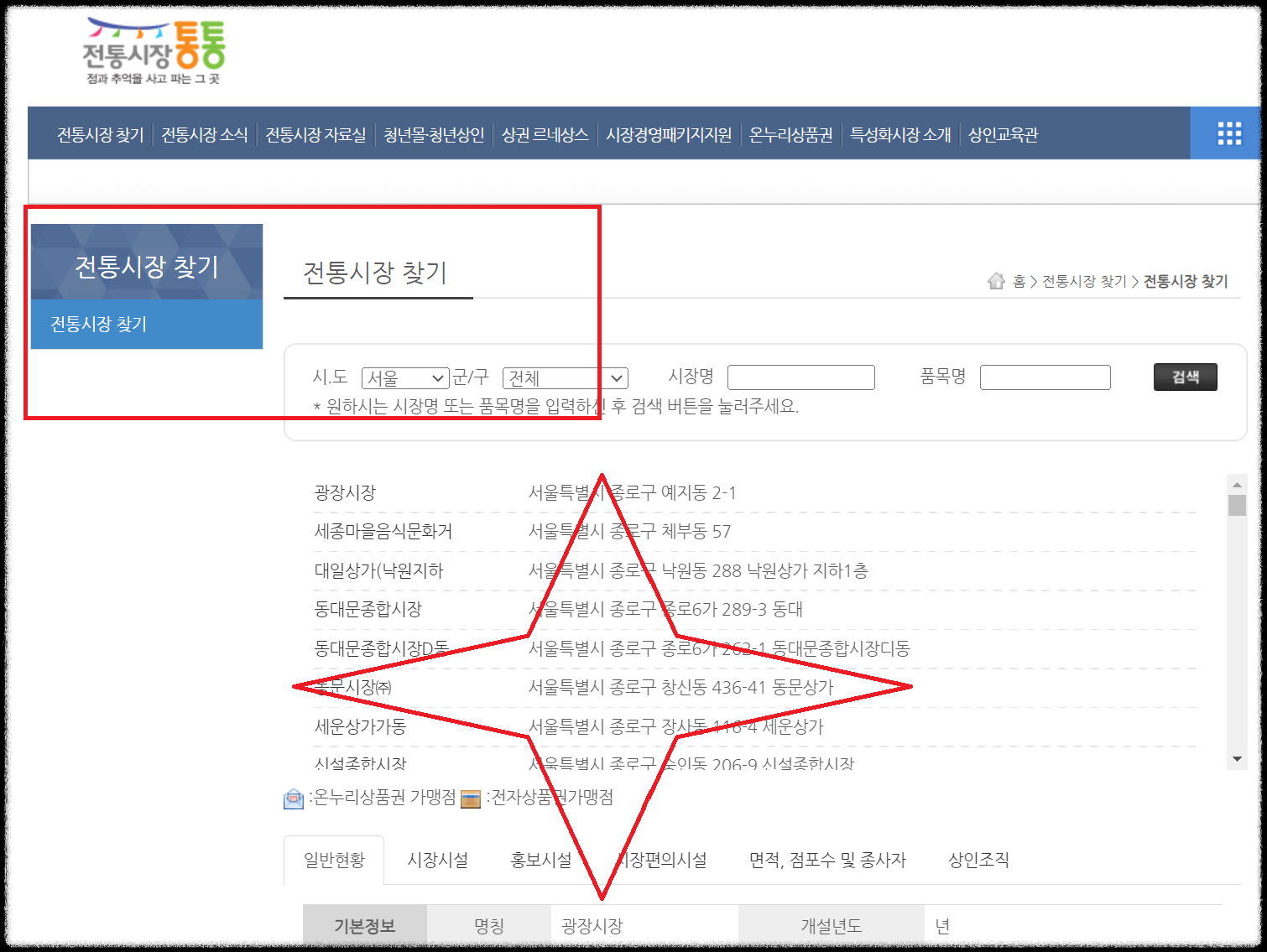Image resolution: width=1267 pixels, height=952 pixels.
Task: Open the 청년몰·청년상인 menu
Action: coord(434,135)
